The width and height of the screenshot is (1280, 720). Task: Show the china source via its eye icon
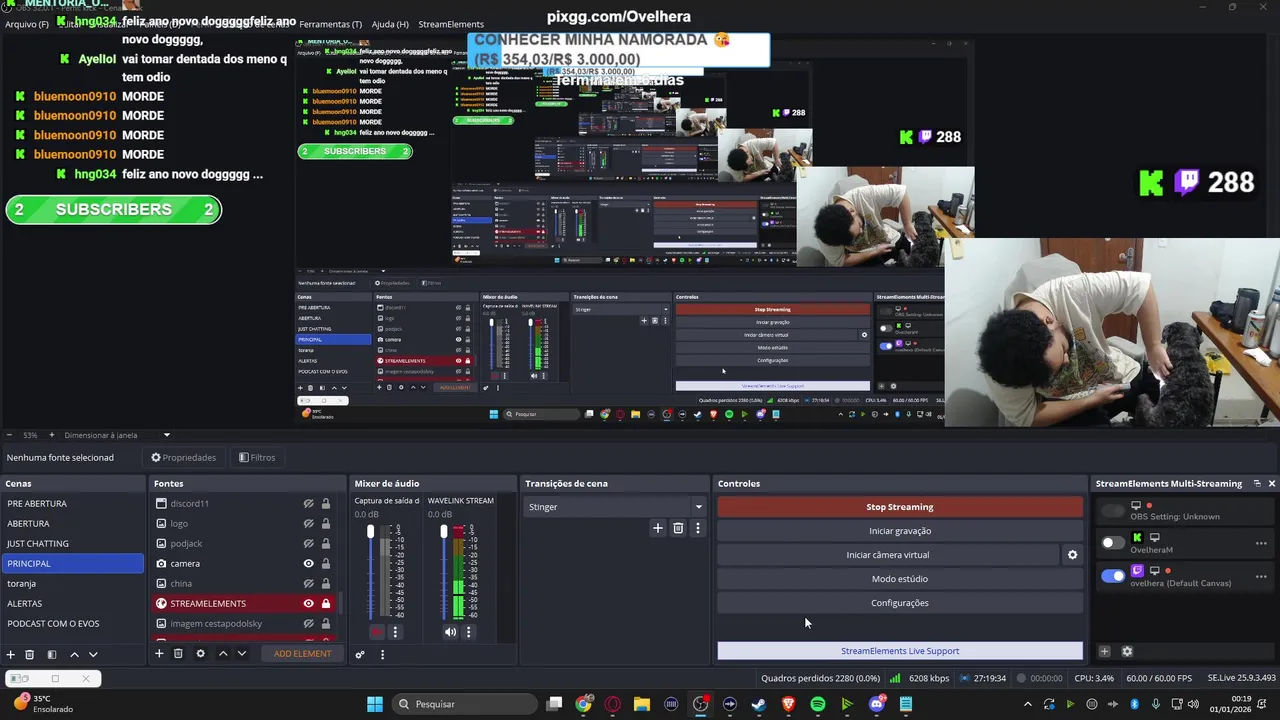click(x=309, y=584)
